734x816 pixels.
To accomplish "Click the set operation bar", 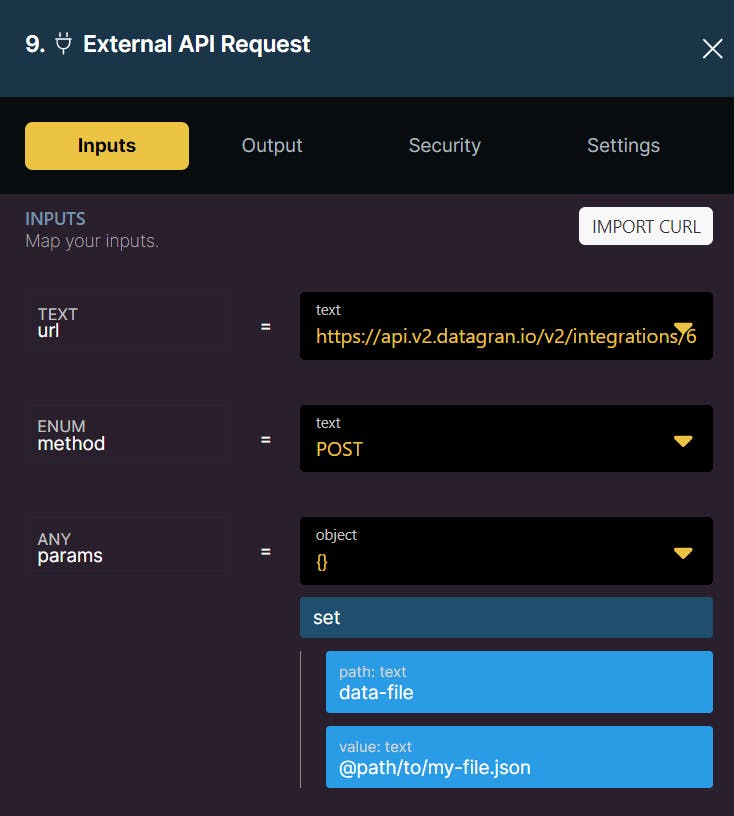I will pyautogui.click(x=506, y=618).
